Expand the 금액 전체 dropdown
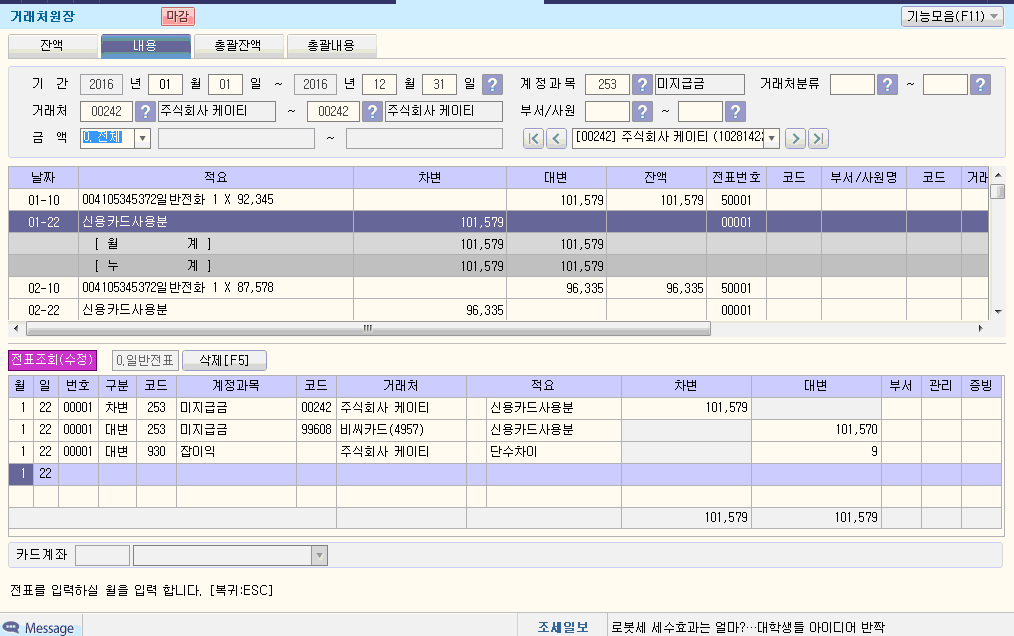 [142, 139]
